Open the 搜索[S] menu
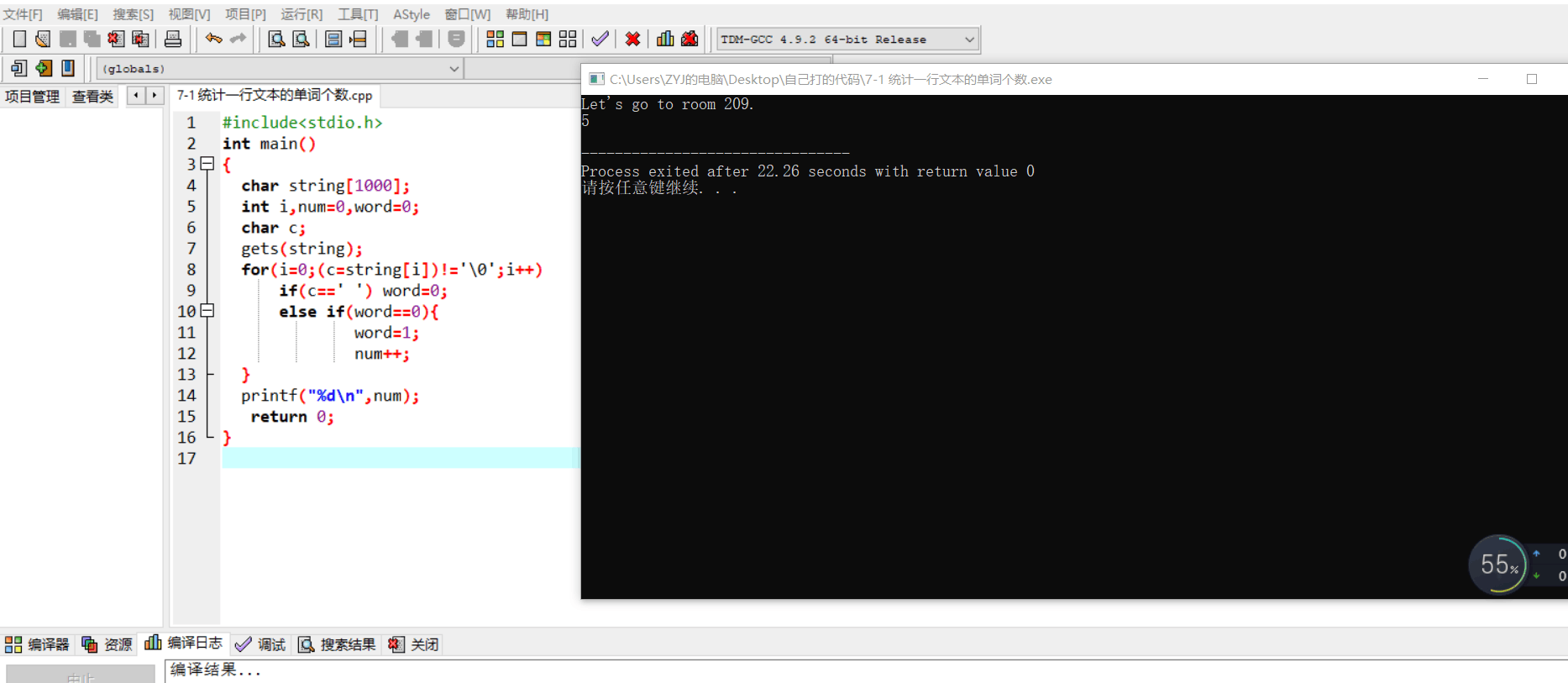The image size is (1568, 683). click(134, 14)
